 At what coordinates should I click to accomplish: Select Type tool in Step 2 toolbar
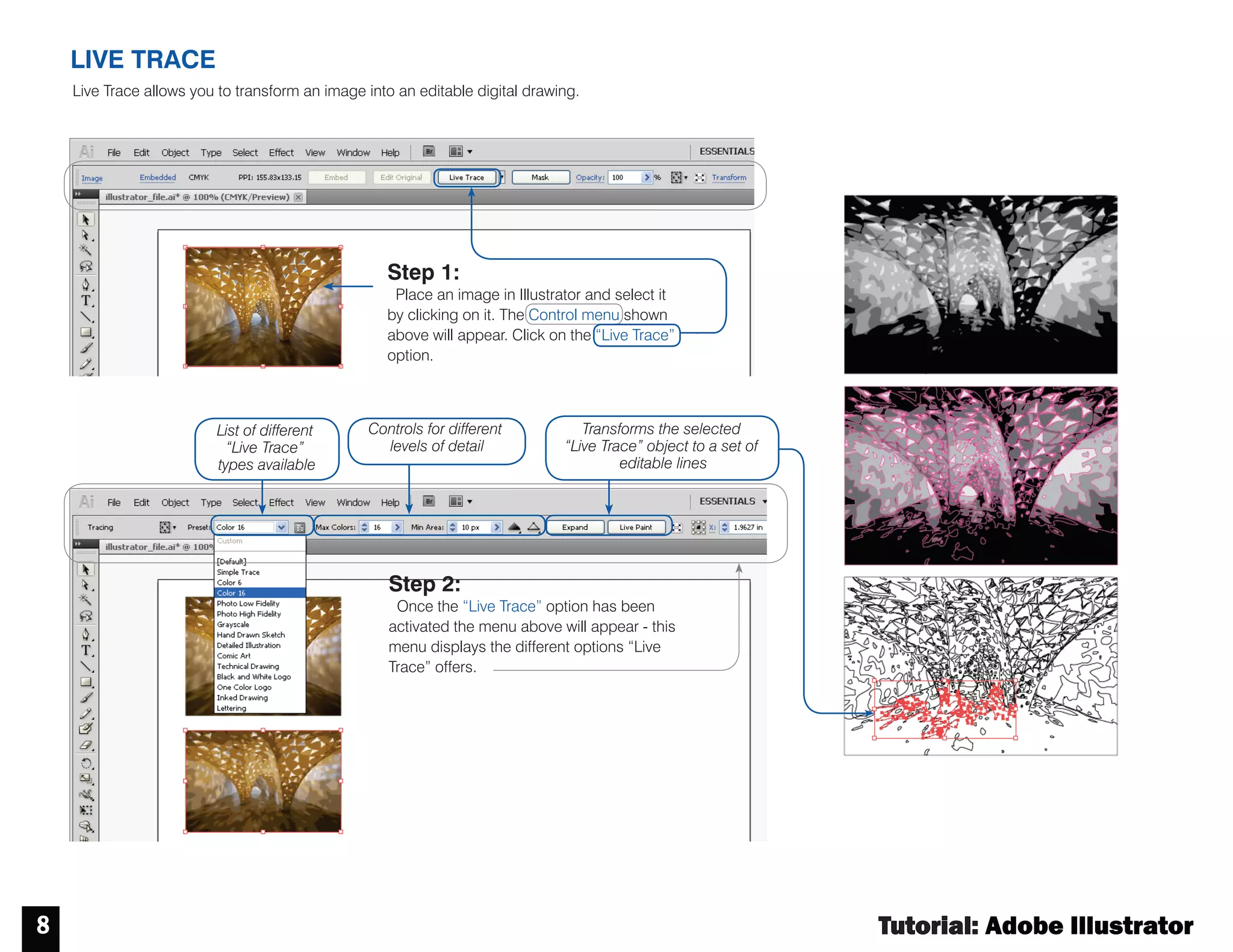[86, 651]
